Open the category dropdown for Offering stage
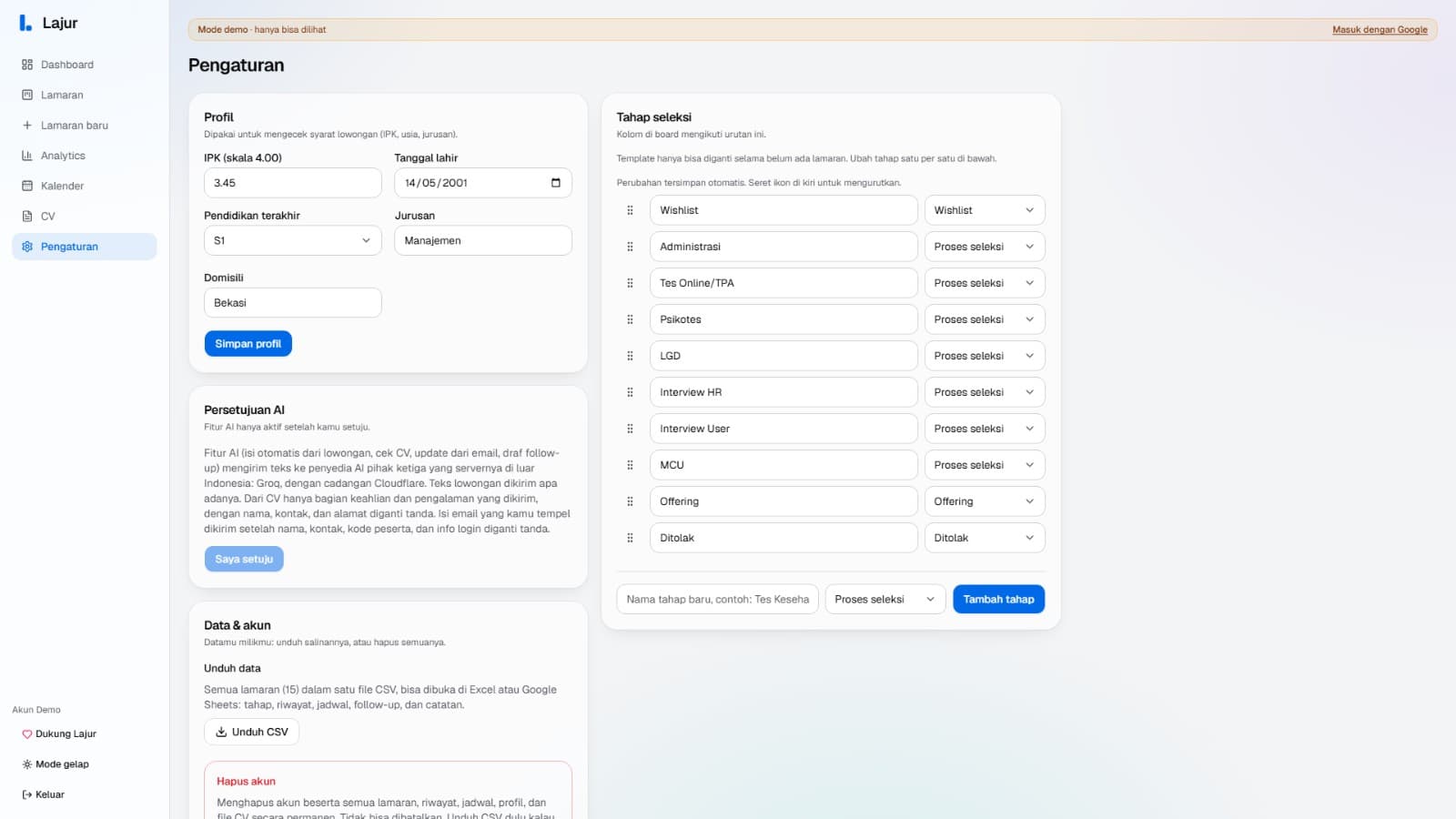 pos(985,501)
